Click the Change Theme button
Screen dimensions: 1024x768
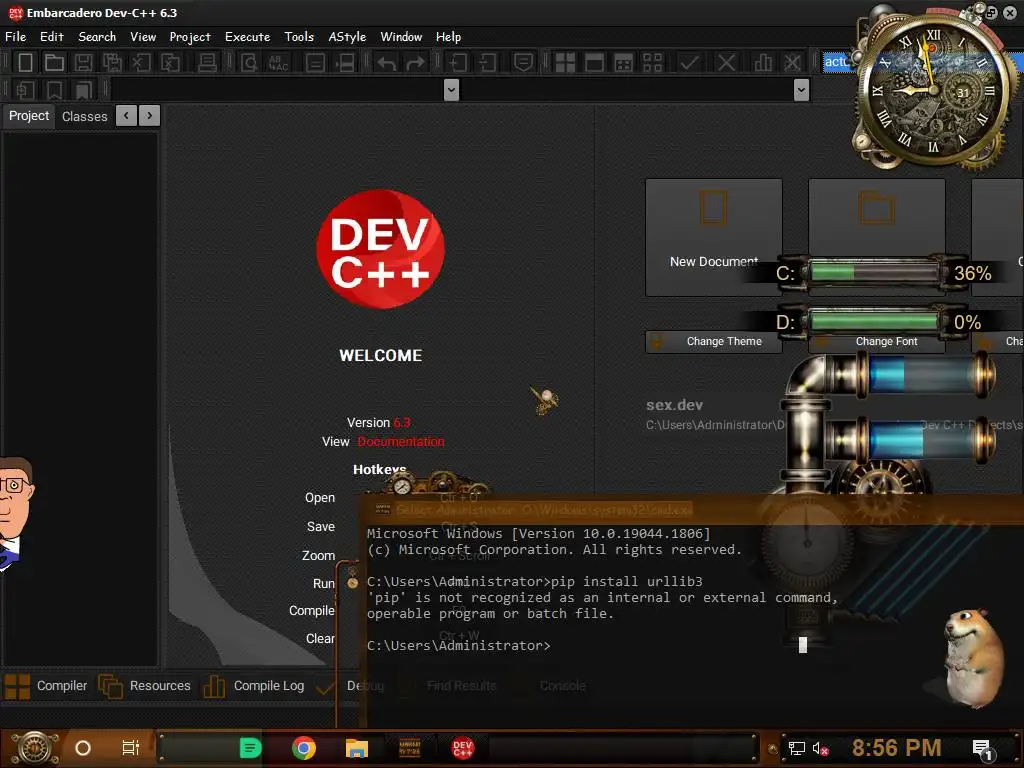click(713, 342)
